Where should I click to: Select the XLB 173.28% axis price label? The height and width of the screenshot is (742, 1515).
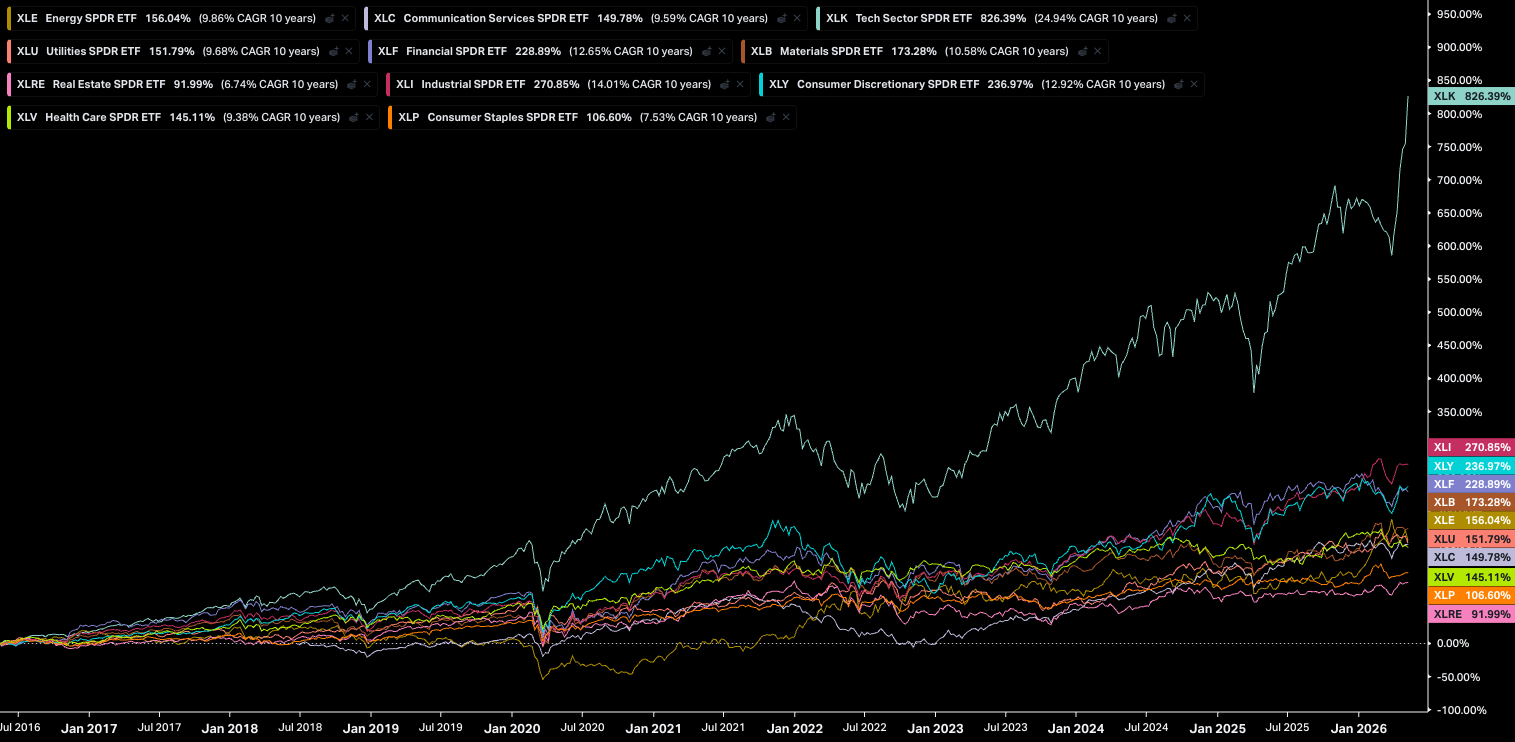1472,502
